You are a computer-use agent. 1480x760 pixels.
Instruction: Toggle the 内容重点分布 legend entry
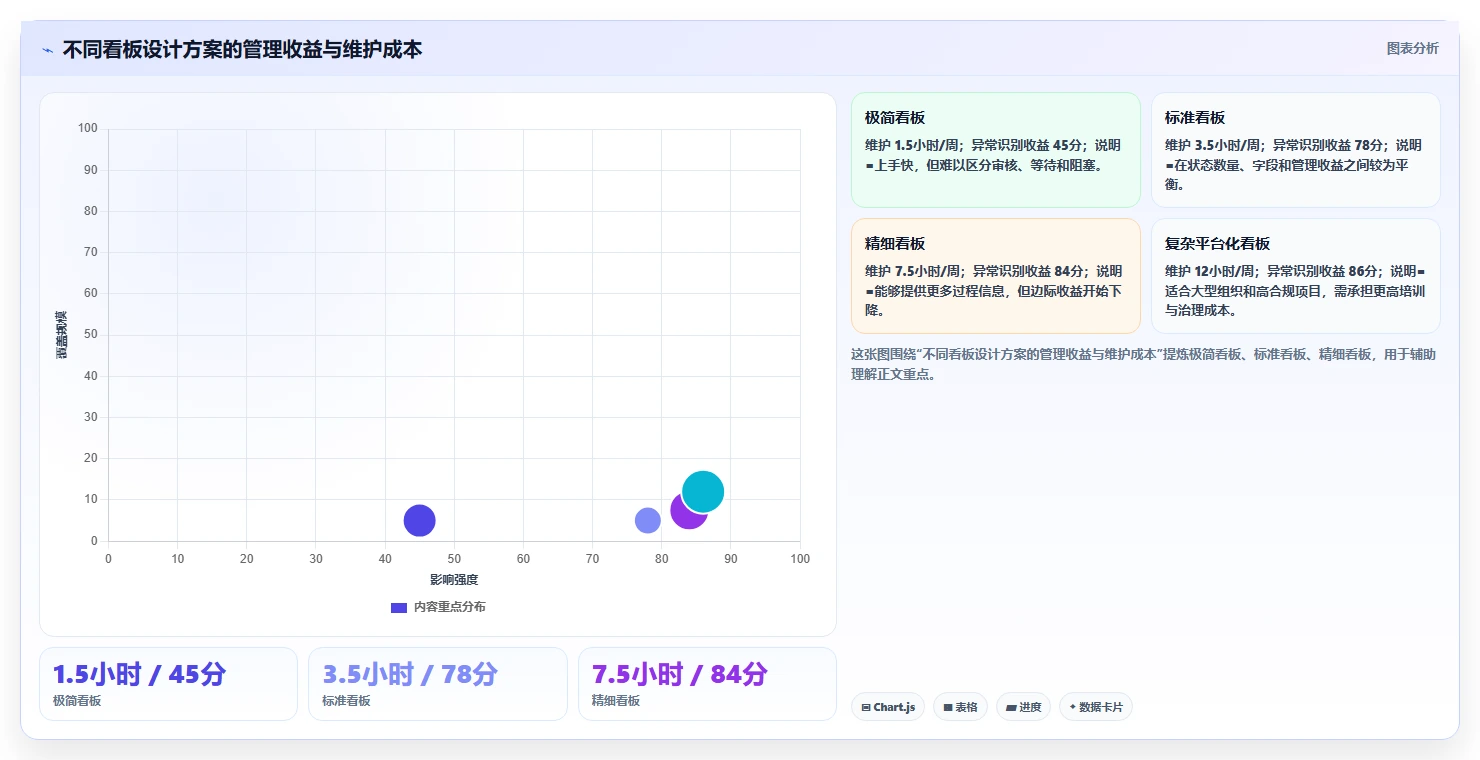pos(438,607)
